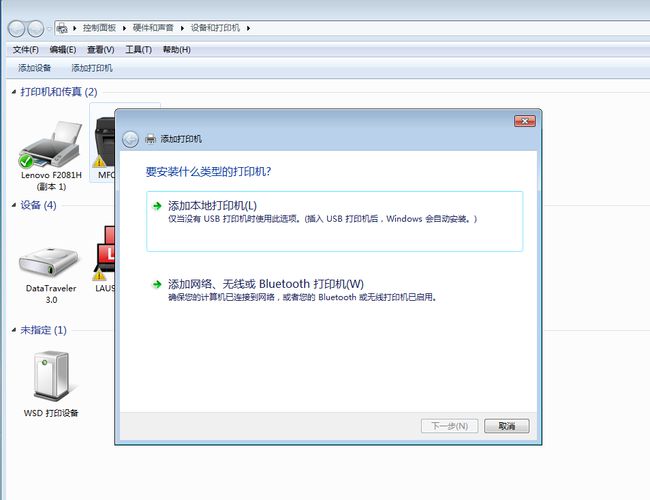Open the 帮助(H) menu
The image size is (650, 500).
click(x=177, y=50)
